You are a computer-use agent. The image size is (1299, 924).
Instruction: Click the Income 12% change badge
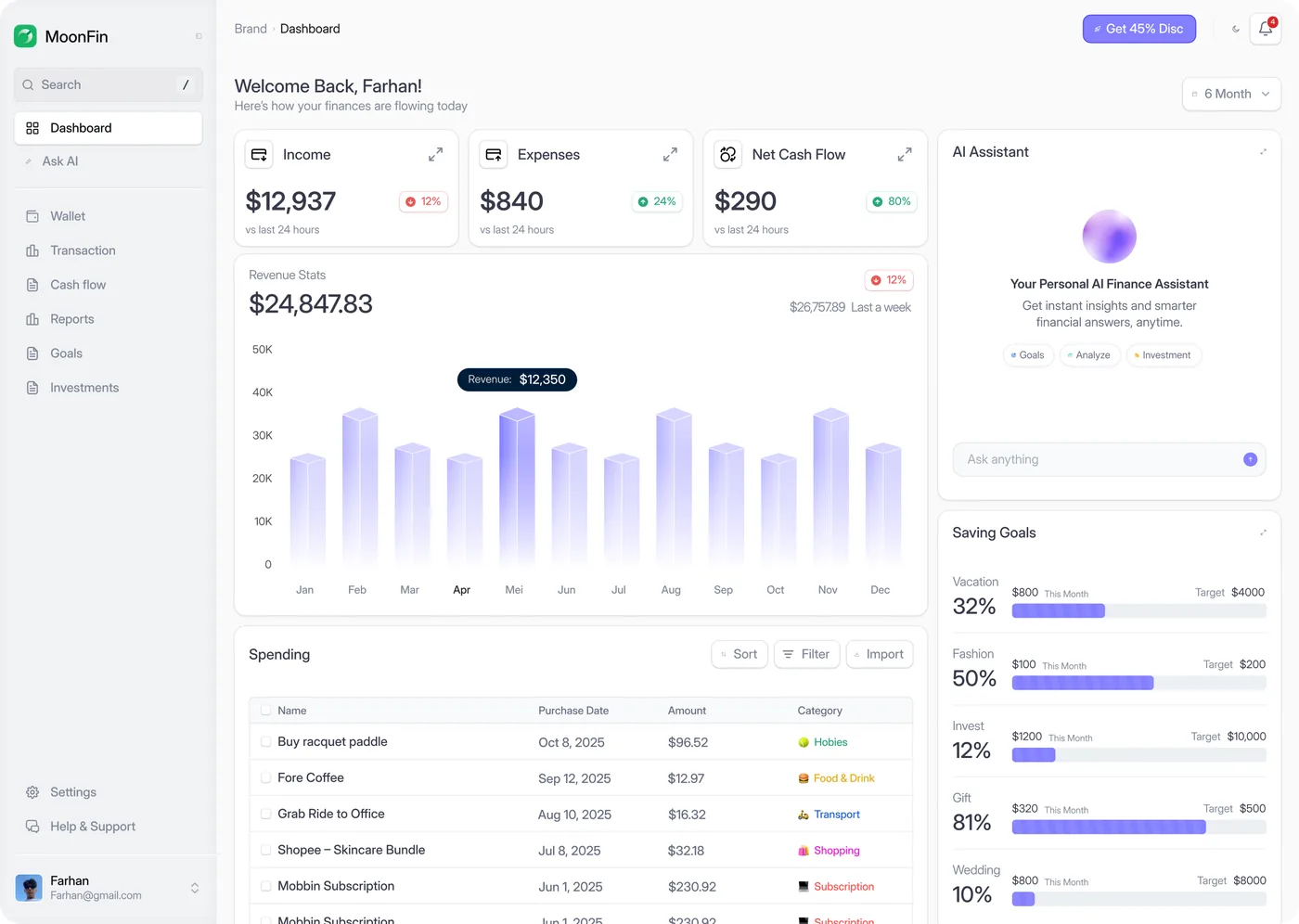click(x=424, y=201)
